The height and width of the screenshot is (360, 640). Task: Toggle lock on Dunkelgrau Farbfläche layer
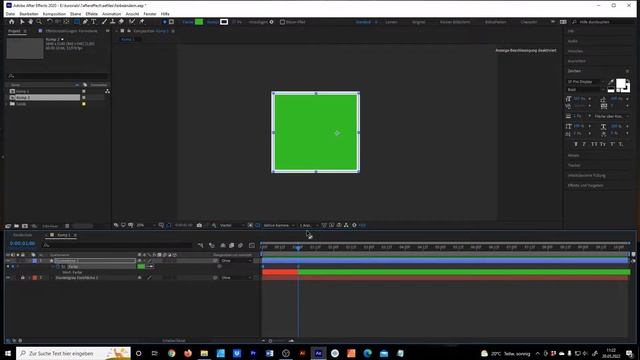[23, 278]
